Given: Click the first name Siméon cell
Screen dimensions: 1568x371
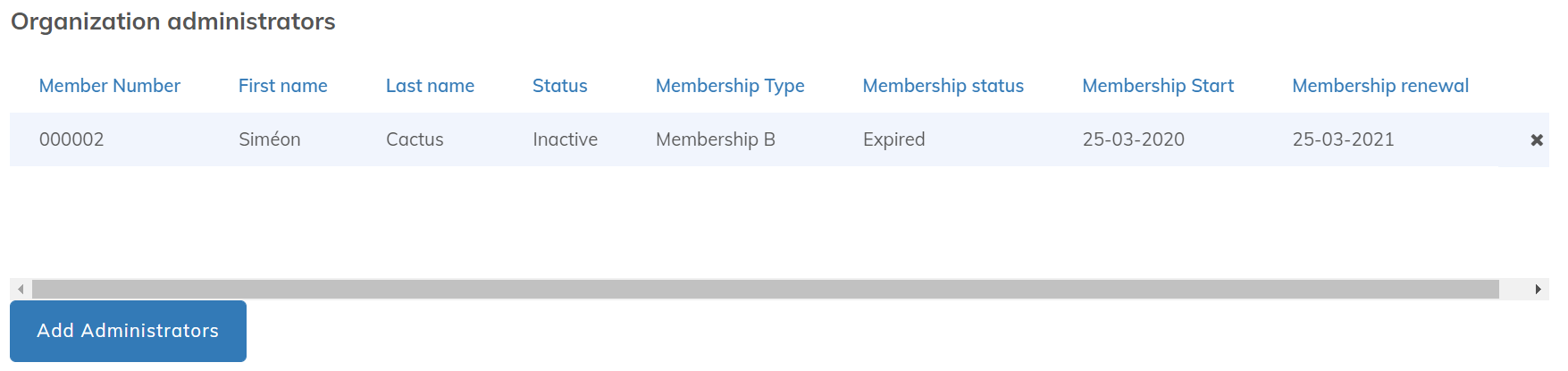Looking at the screenshot, I should pos(269,139).
